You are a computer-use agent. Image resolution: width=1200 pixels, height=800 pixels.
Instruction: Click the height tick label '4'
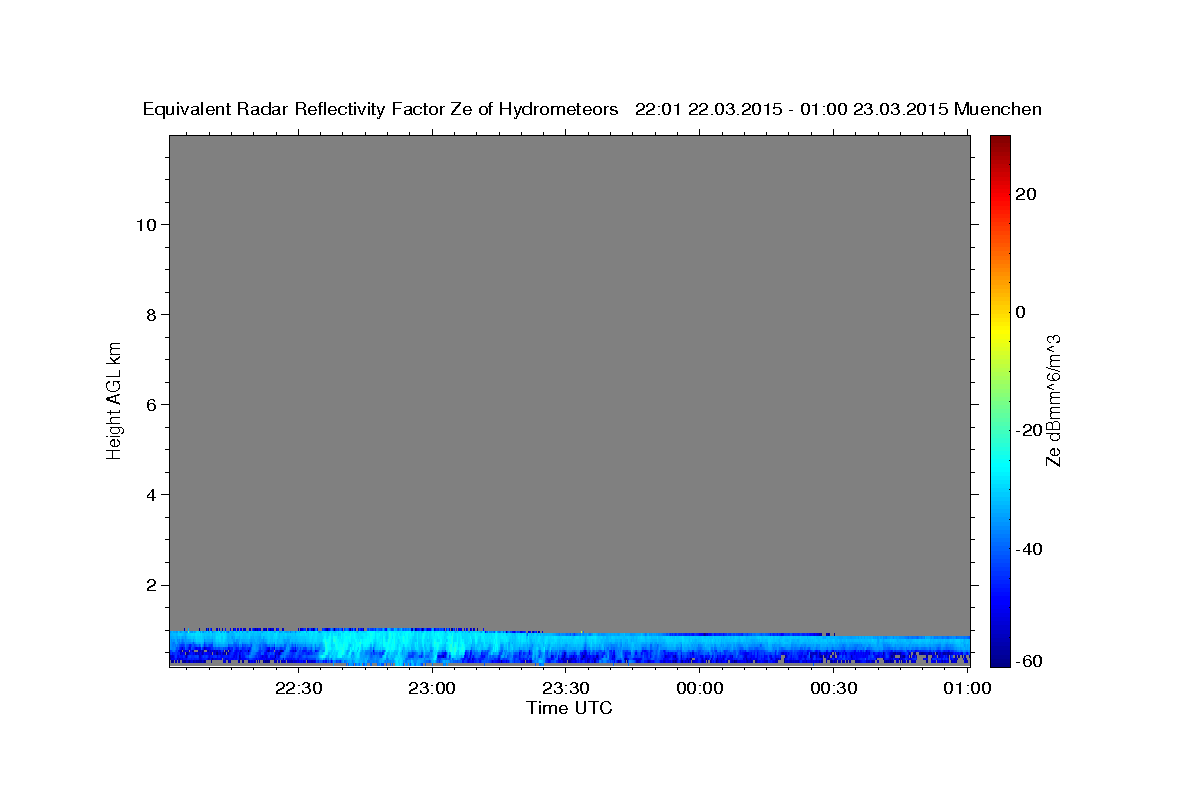pos(151,494)
